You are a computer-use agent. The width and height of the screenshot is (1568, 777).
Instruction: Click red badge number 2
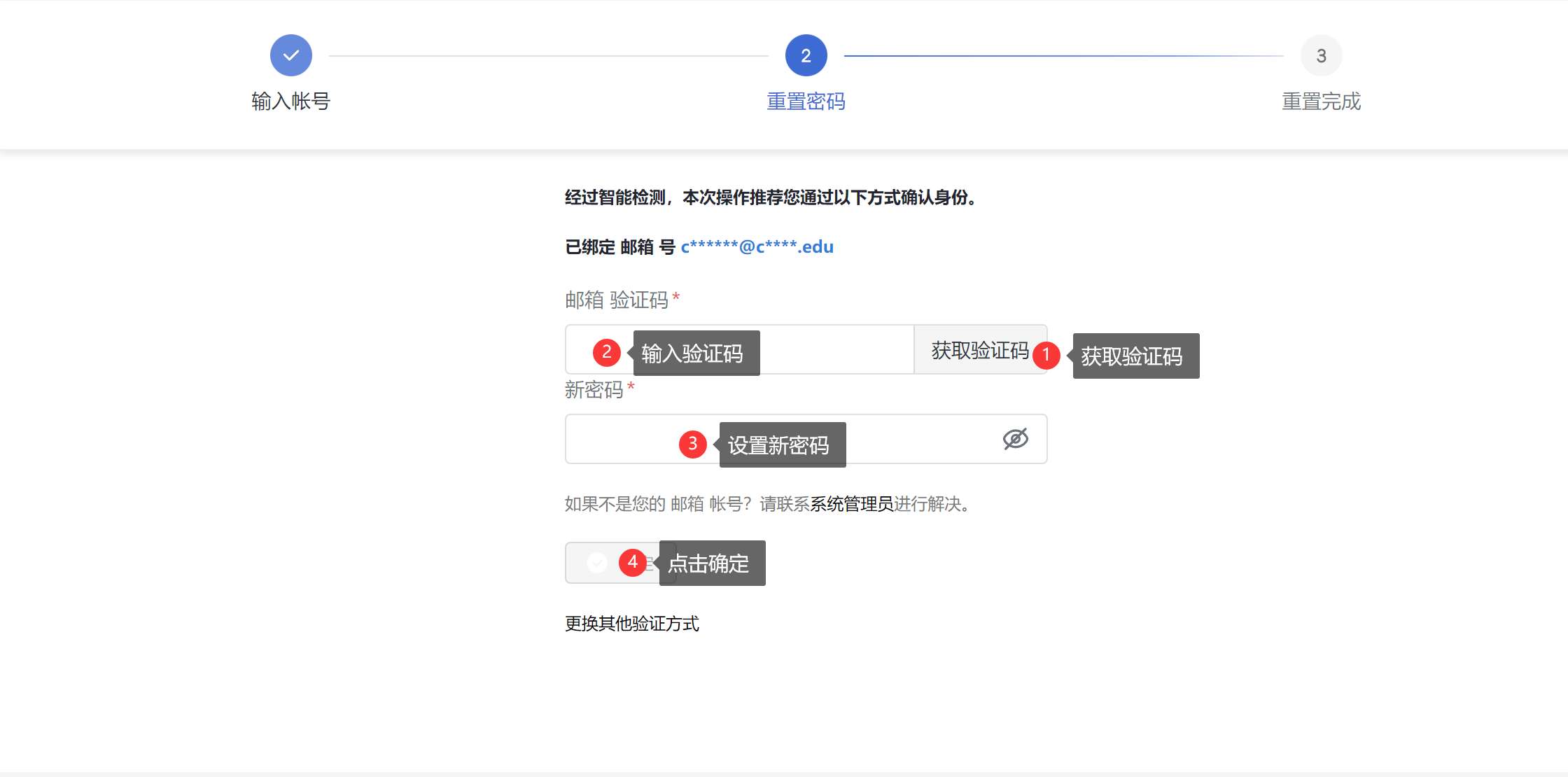(x=606, y=352)
